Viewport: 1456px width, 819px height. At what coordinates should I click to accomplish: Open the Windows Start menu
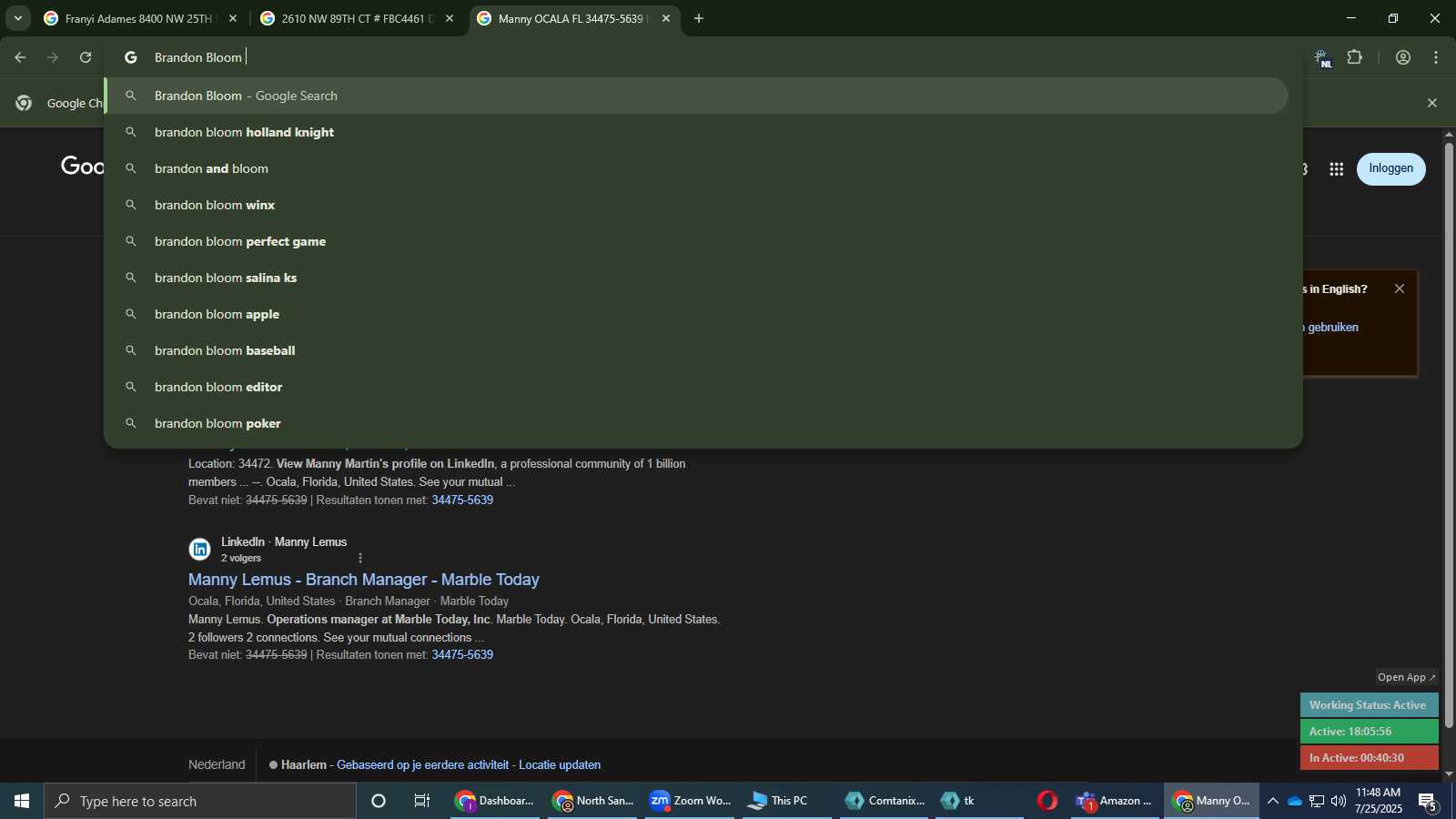[22, 801]
